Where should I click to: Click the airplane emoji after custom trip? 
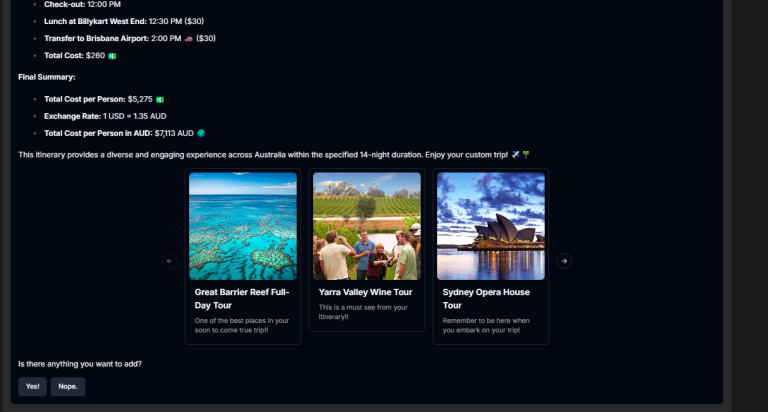click(x=515, y=155)
